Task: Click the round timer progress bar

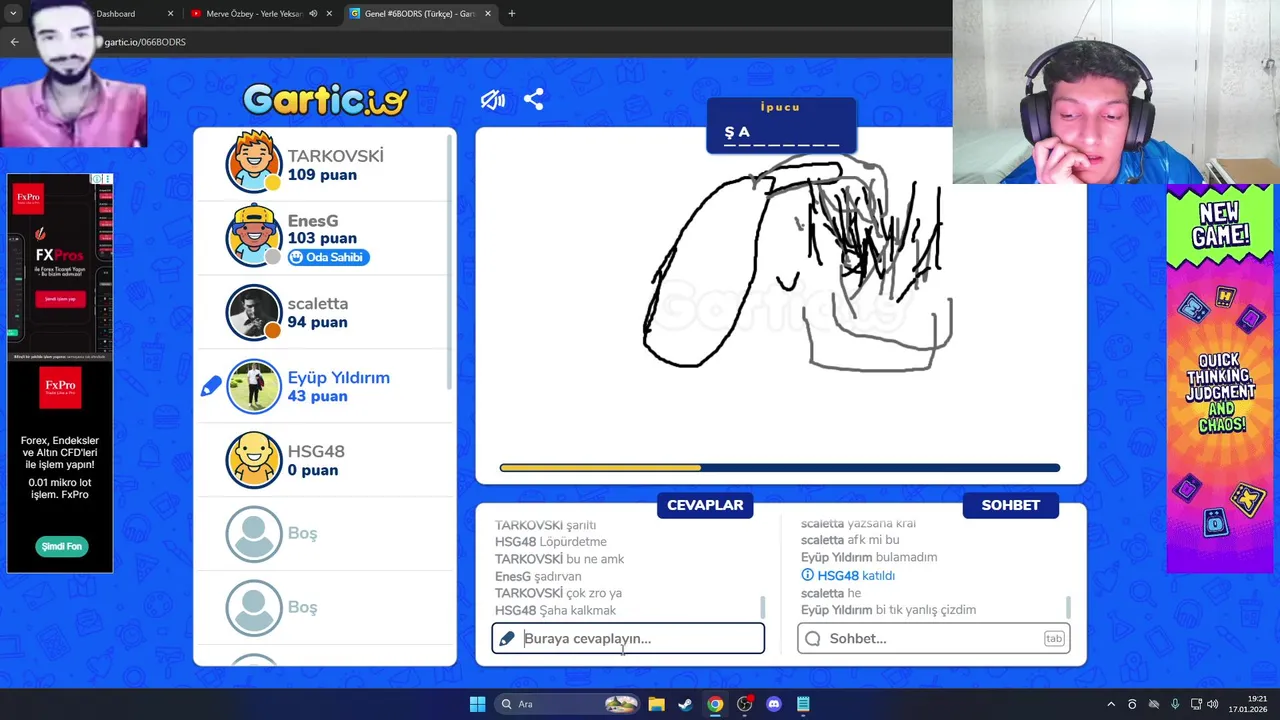Action: [780, 467]
